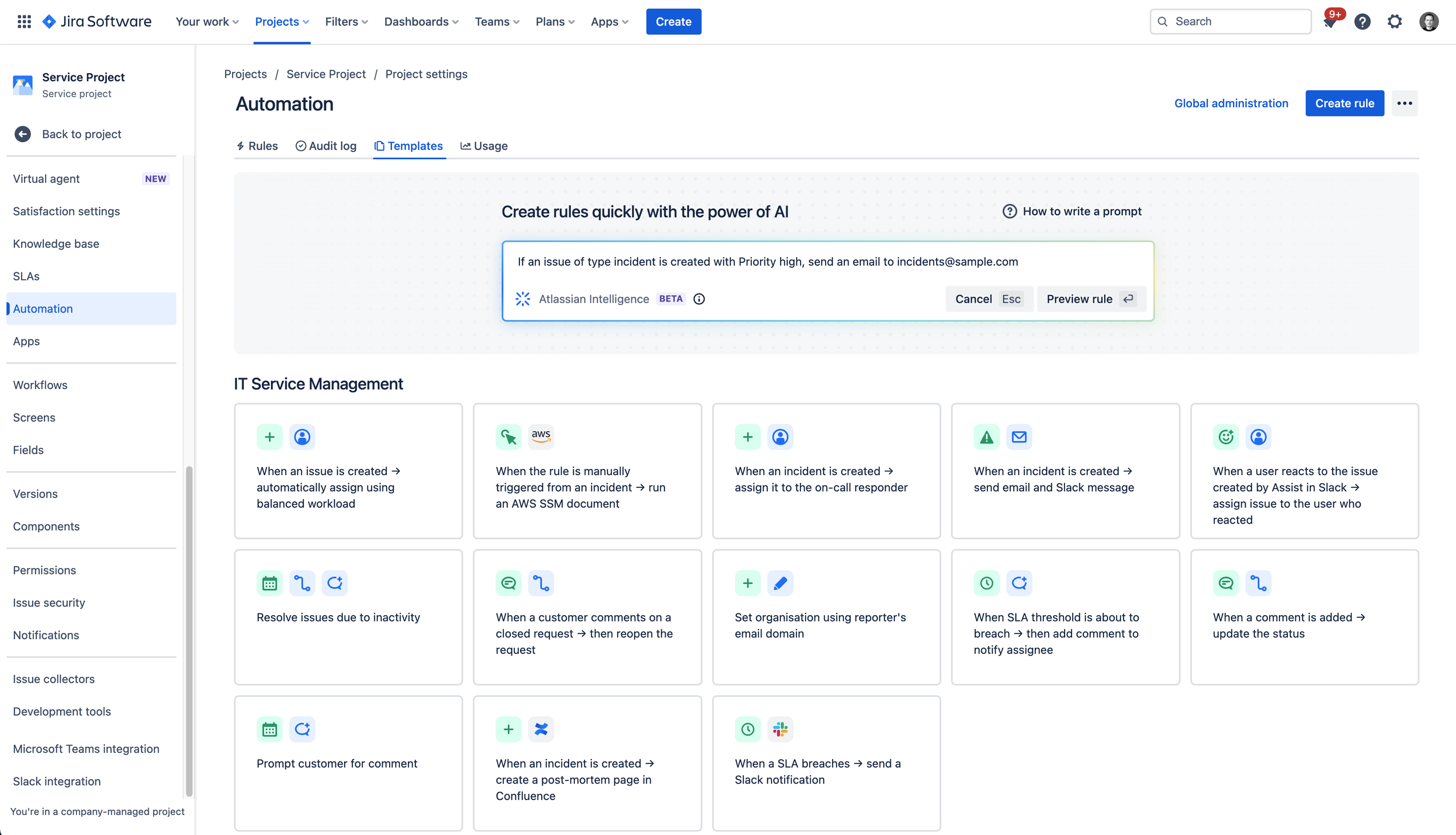This screenshot has height=835, width=1456.
Task: Expand the Plans dropdown
Action: (x=555, y=22)
